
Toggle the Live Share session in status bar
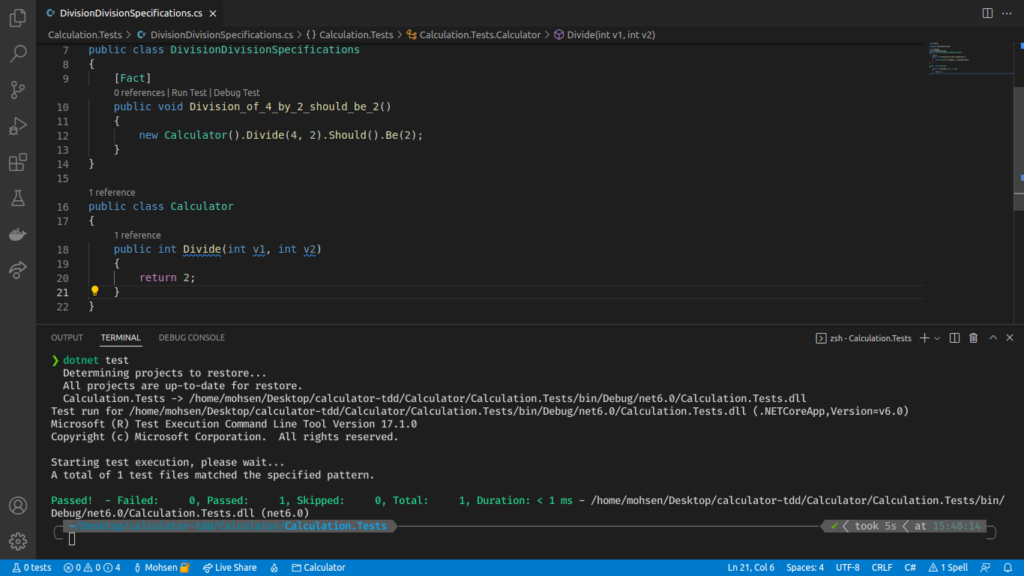229,567
